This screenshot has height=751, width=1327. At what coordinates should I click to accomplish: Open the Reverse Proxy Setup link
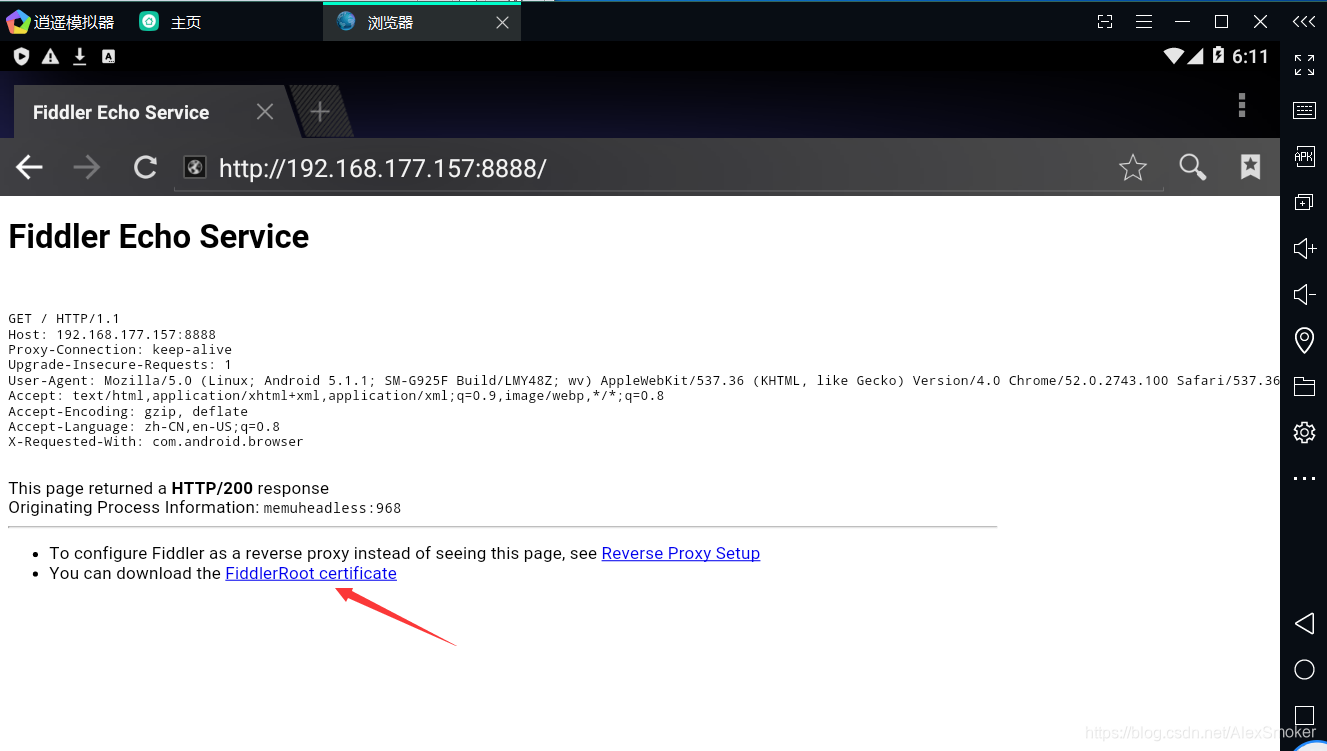click(680, 553)
